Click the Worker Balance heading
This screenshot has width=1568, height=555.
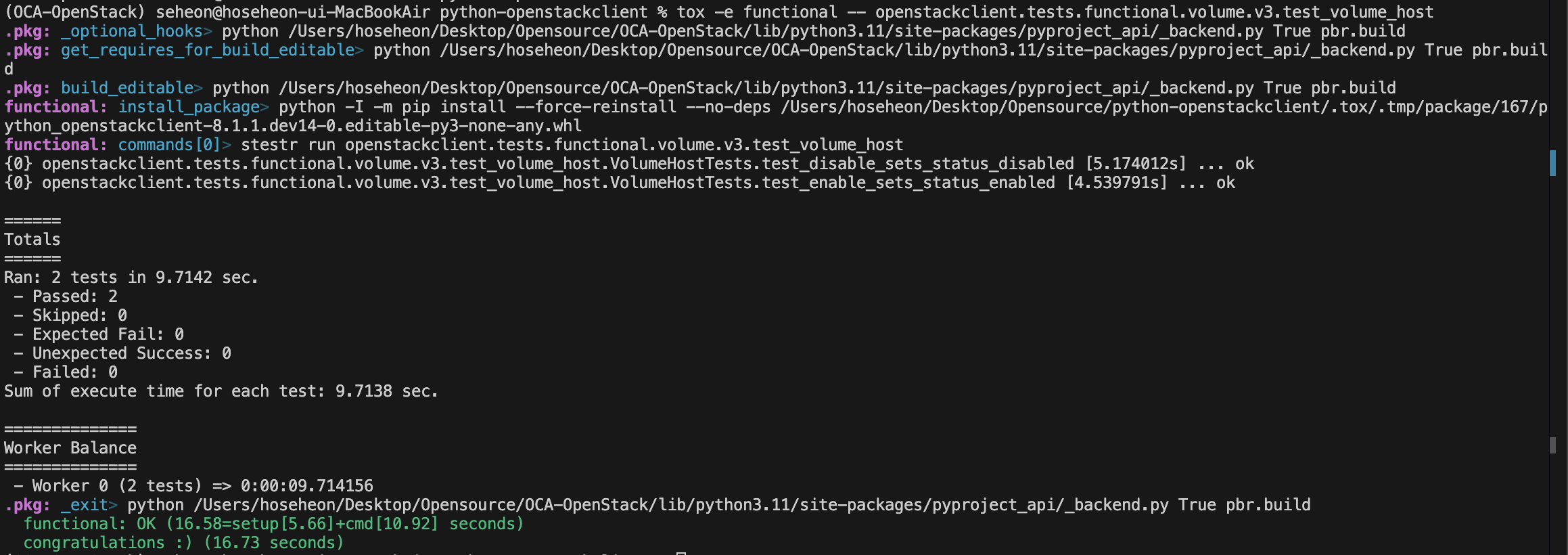click(x=70, y=448)
